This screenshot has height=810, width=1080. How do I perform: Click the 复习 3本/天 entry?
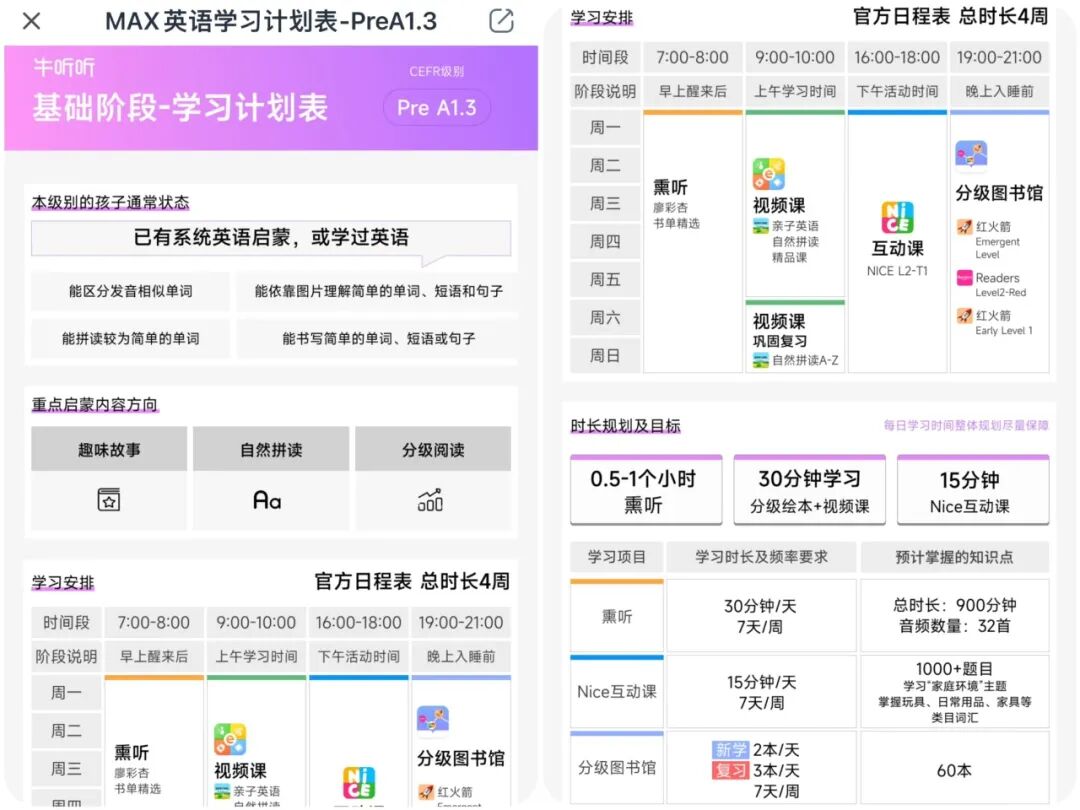click(756, 770)
